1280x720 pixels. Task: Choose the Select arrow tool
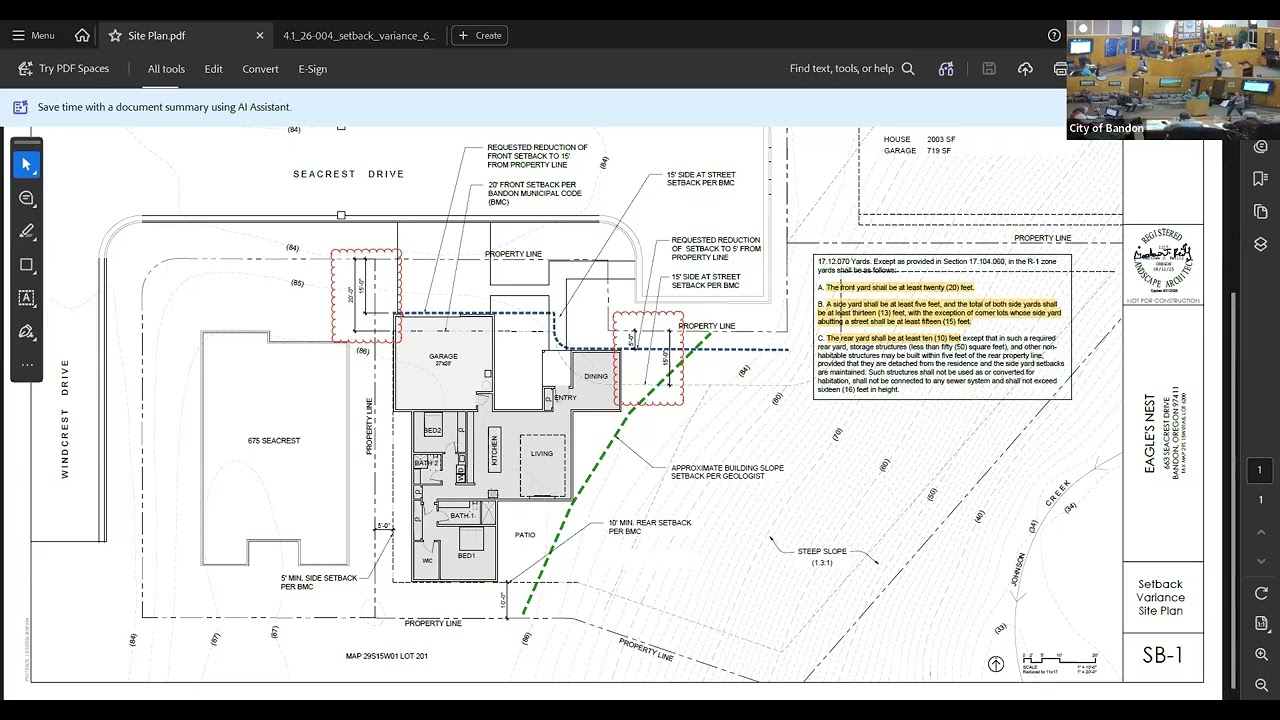pyautogui.click(x=27, y=165)
